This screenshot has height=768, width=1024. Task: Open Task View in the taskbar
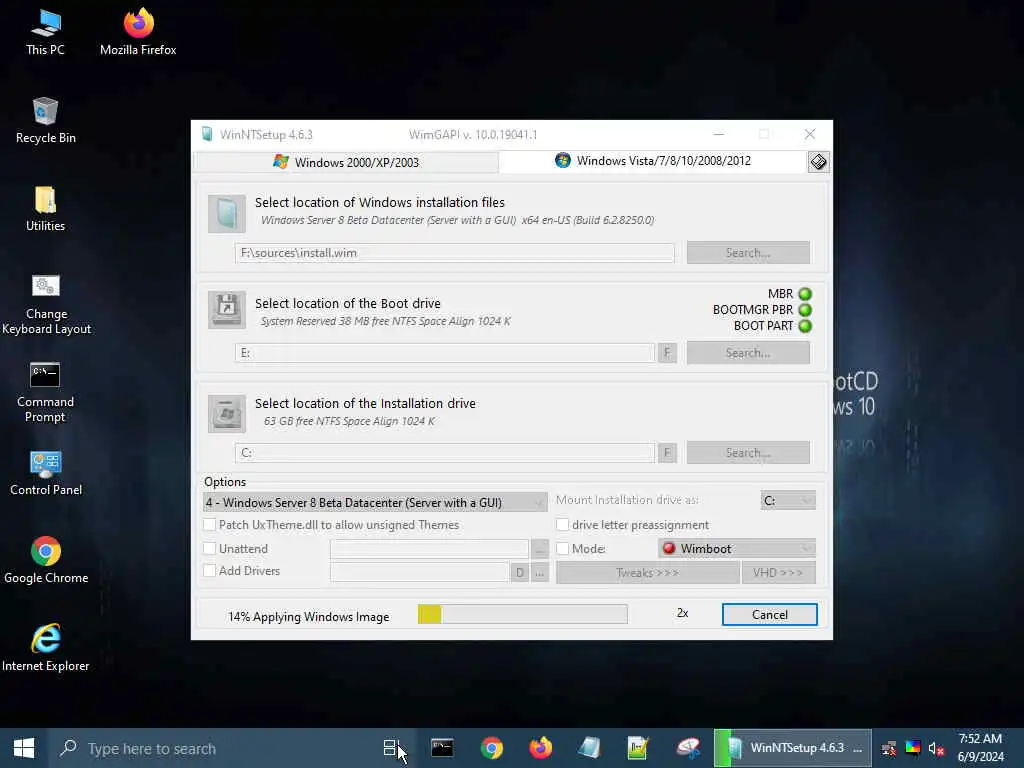(390, 748)
